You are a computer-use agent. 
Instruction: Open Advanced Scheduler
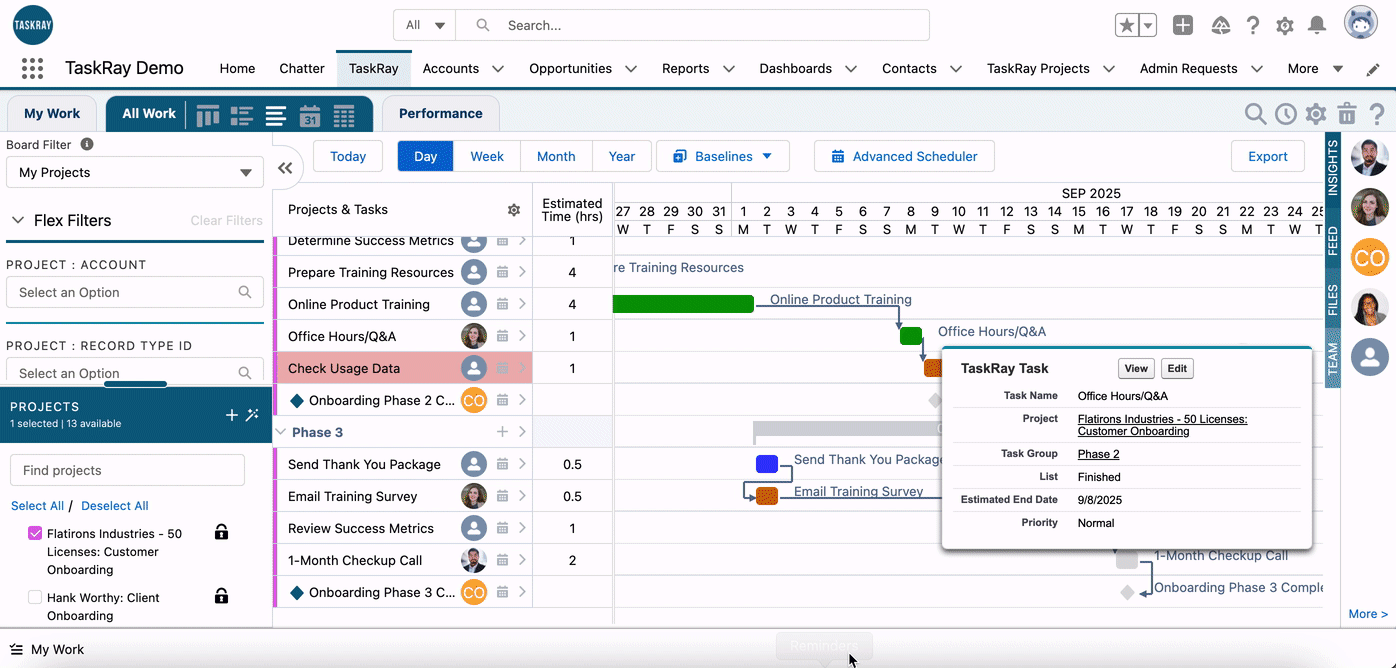[904, 156]
